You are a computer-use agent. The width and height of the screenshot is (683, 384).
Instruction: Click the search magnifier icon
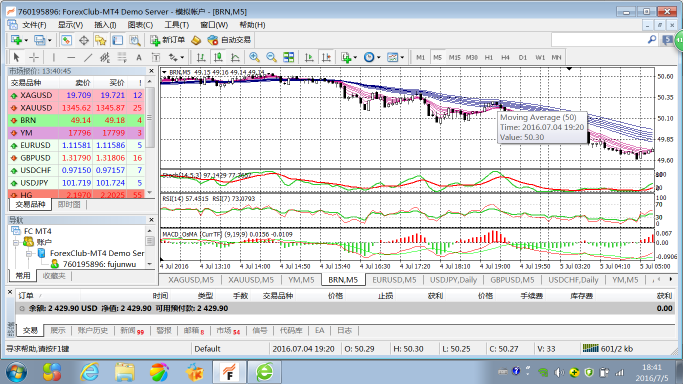[x=652, y=40]
